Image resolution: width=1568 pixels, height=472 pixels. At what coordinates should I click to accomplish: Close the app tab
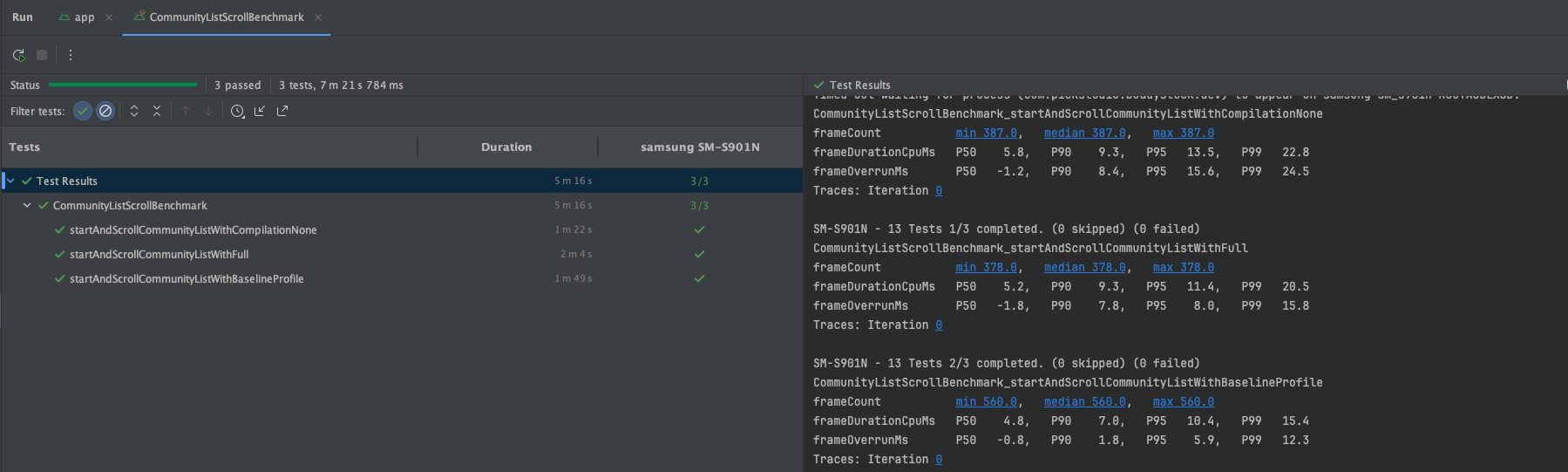click(x=109, y=17)
